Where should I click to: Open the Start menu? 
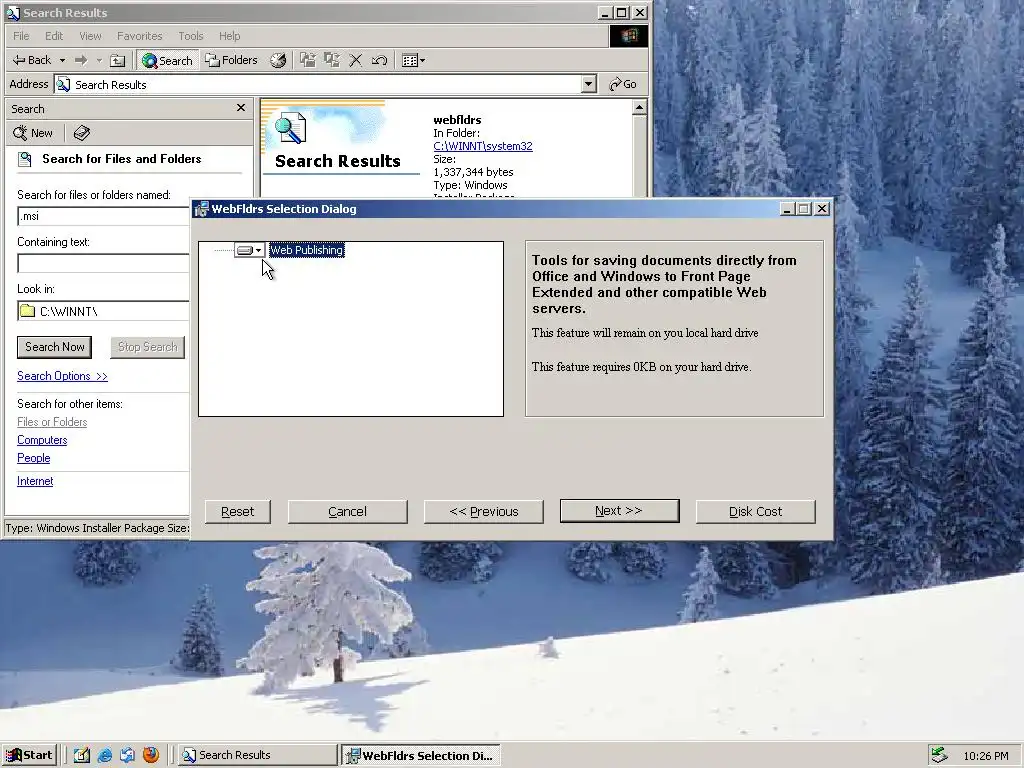29,755
